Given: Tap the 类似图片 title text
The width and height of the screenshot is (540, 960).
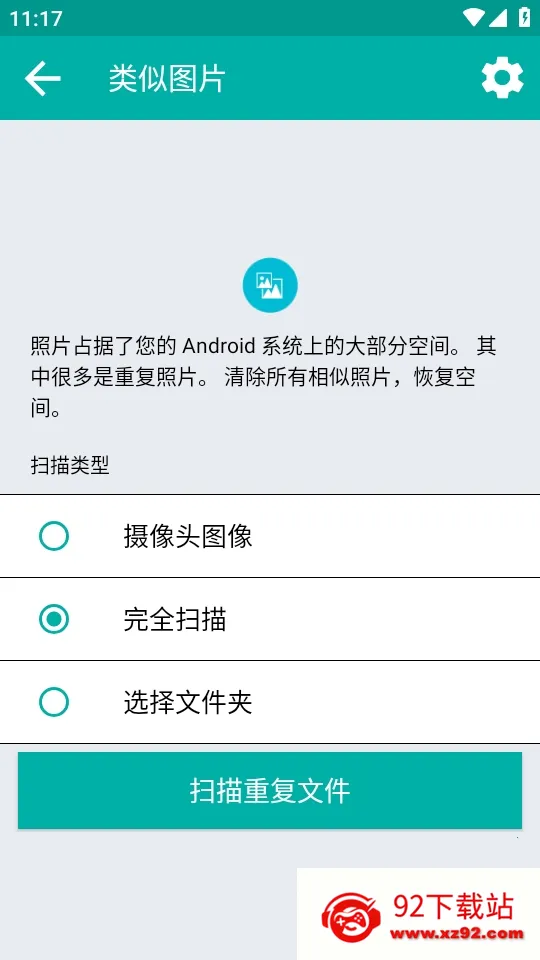Looking at the screenshot, I should point(167,79).
